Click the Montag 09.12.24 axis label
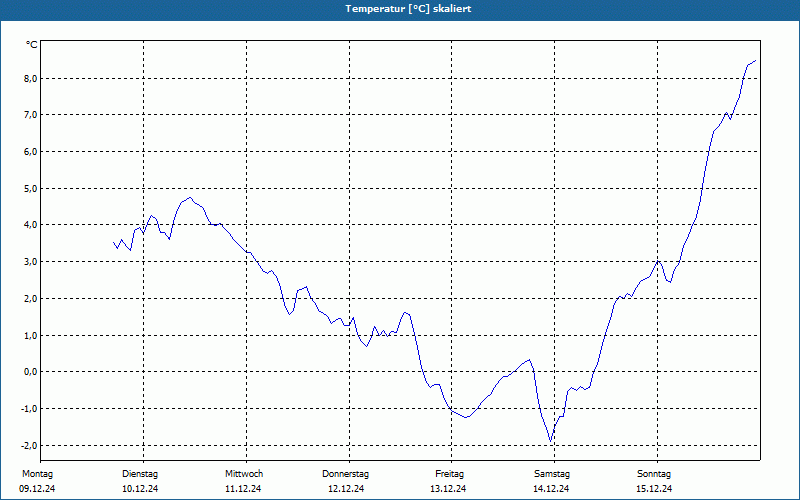 (37, 481)
